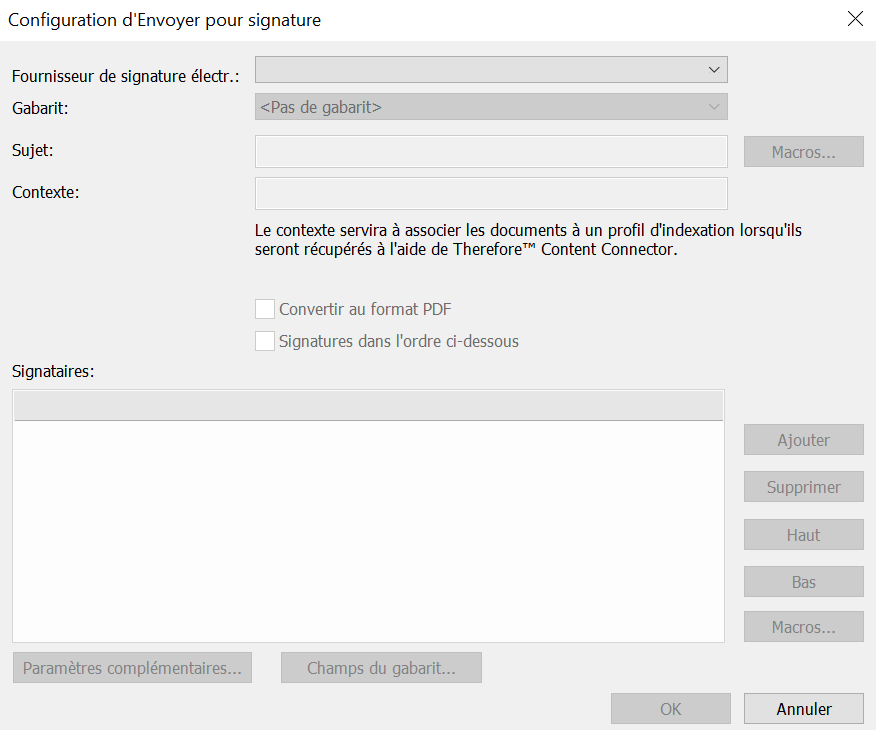876x730 pixels.
Task: Open Macros button next to Sujet
Action: tap(803, 152)
